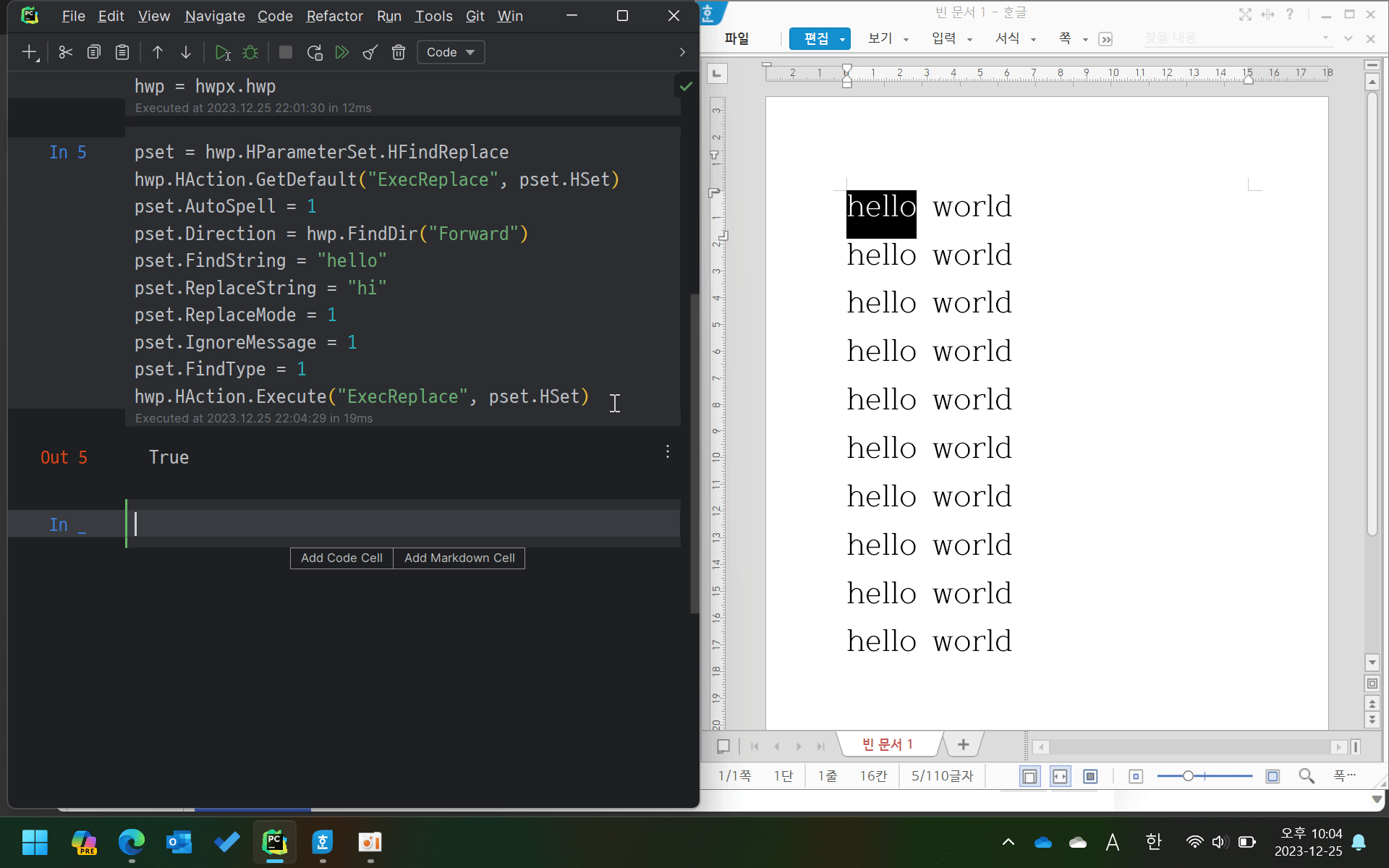Paste cell in PyCharm notebook toolbar
This screenshot has width=1389, height=868.
pyautogui.click(x=122, y=52)
